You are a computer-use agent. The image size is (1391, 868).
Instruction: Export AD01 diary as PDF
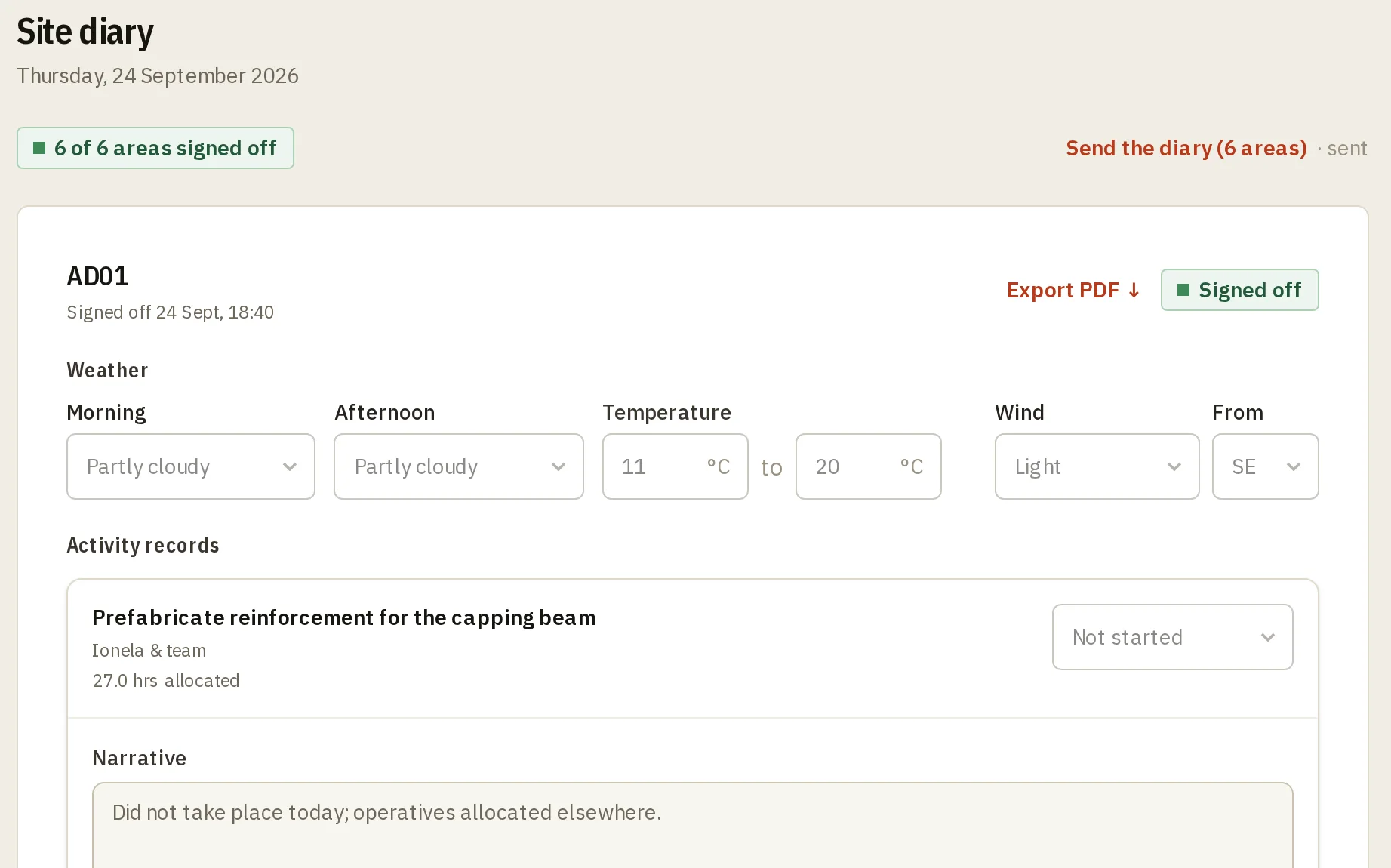1073,290
